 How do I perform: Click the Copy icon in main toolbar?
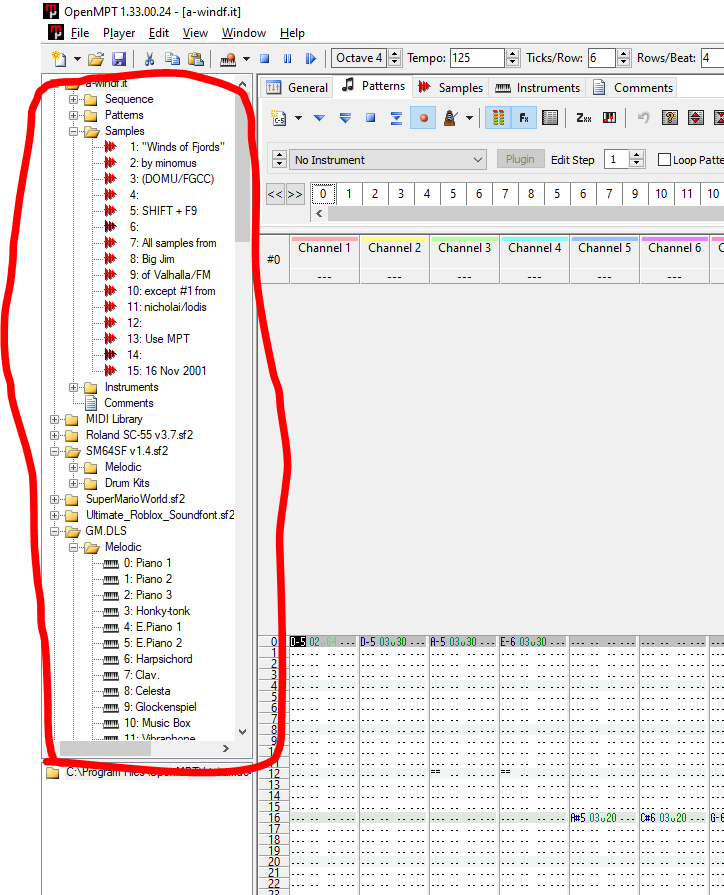coord(172,58)
